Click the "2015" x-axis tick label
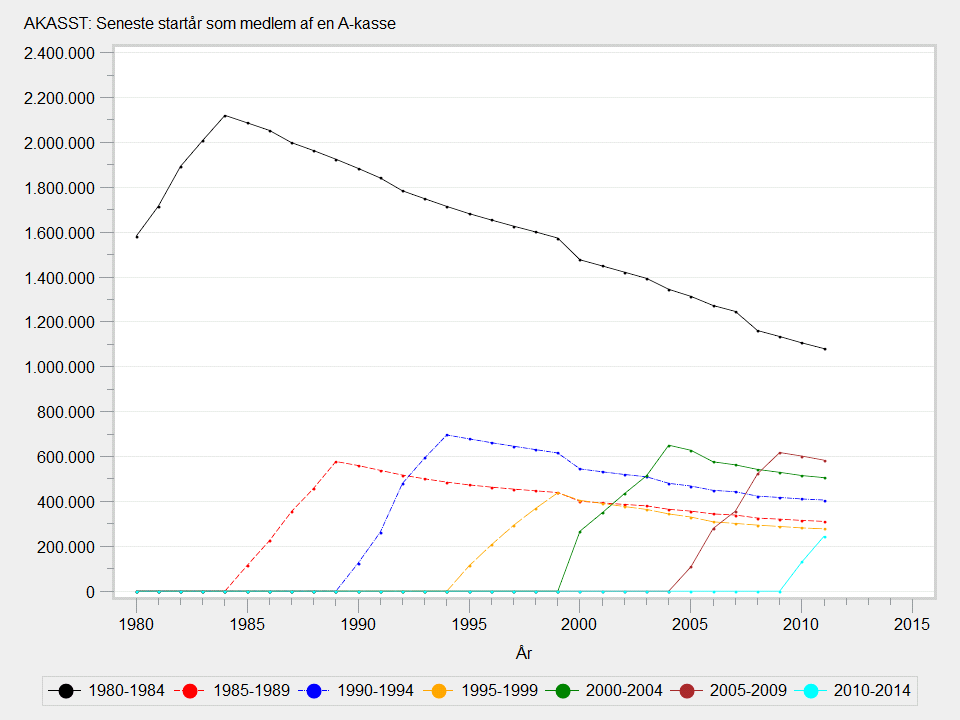Screen dimensions: 960x720 click(912, 624)
